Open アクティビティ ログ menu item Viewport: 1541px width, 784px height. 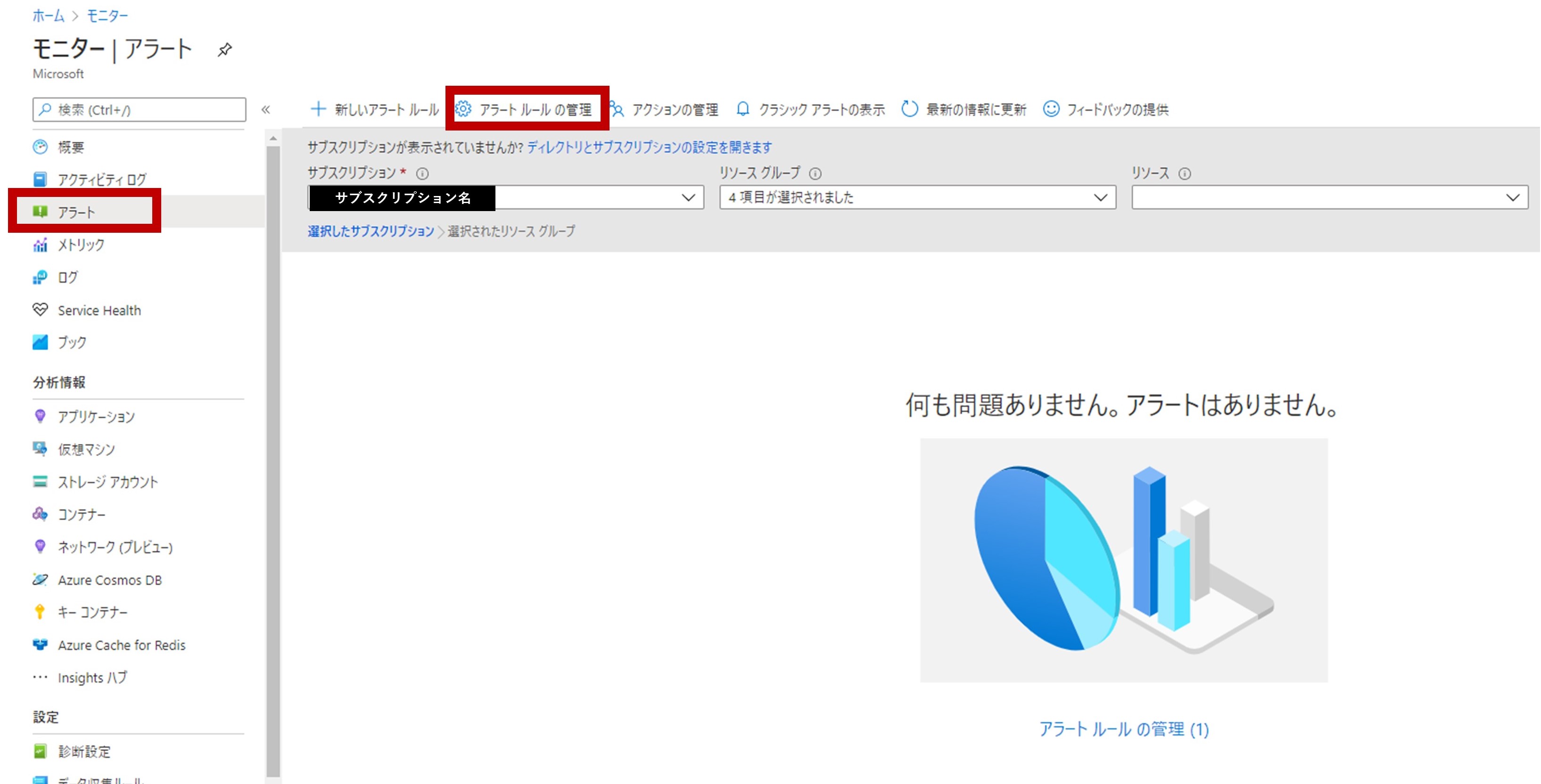(x=102, y=180)
